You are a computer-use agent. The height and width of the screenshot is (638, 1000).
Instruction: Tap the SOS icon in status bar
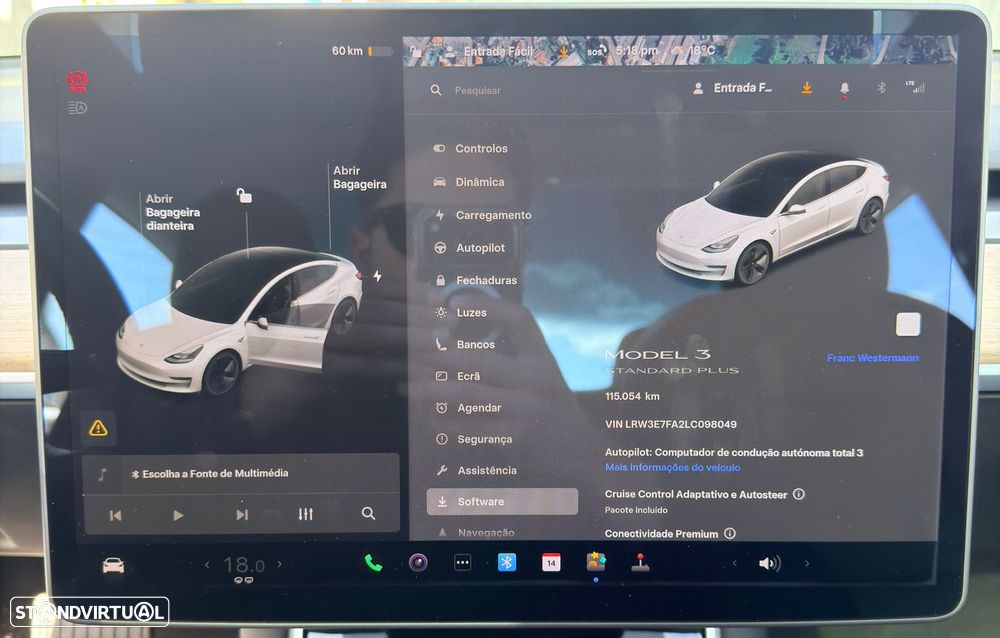tap(595, 51)
